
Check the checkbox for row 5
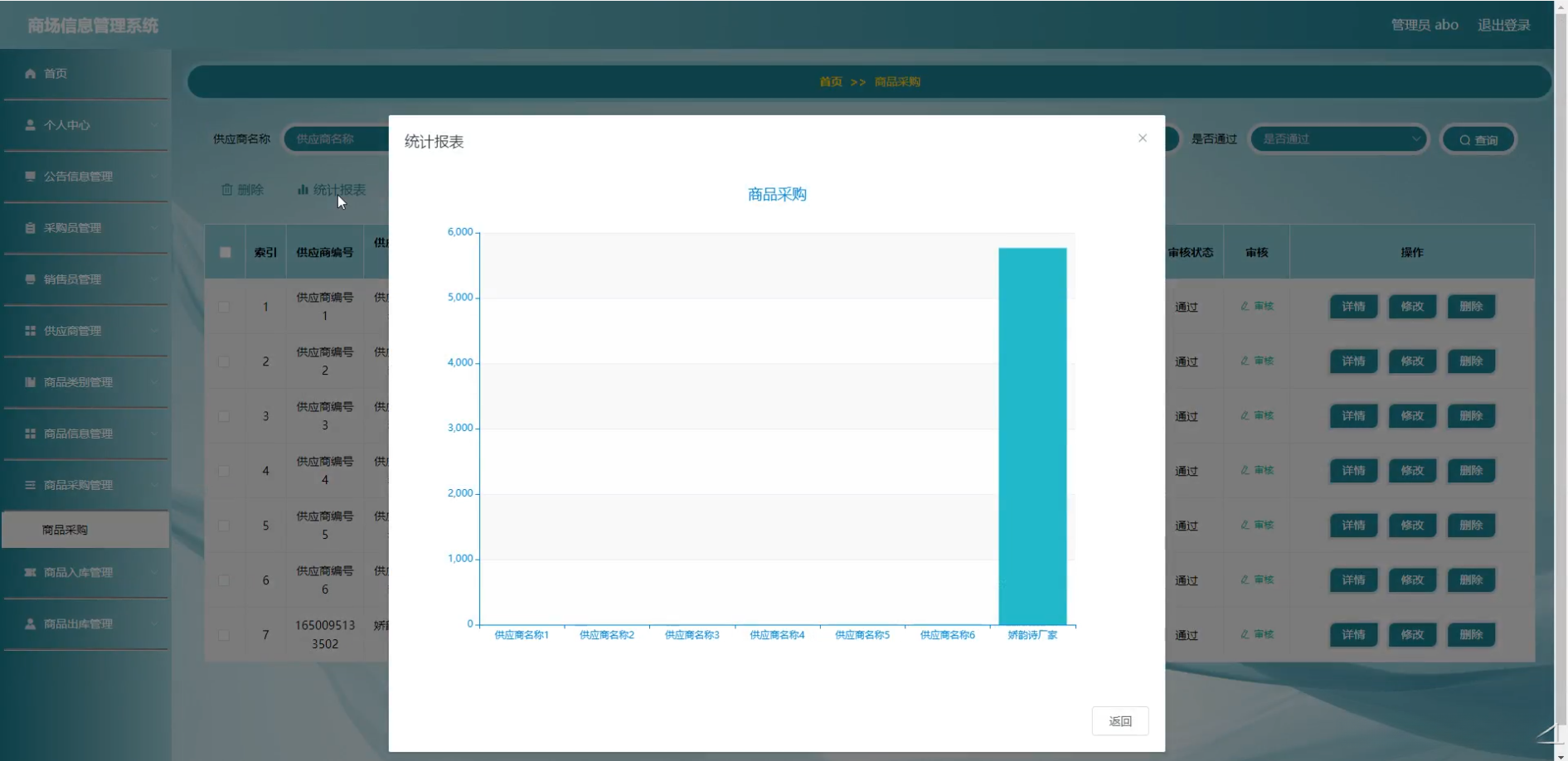[x=224, y=526]
